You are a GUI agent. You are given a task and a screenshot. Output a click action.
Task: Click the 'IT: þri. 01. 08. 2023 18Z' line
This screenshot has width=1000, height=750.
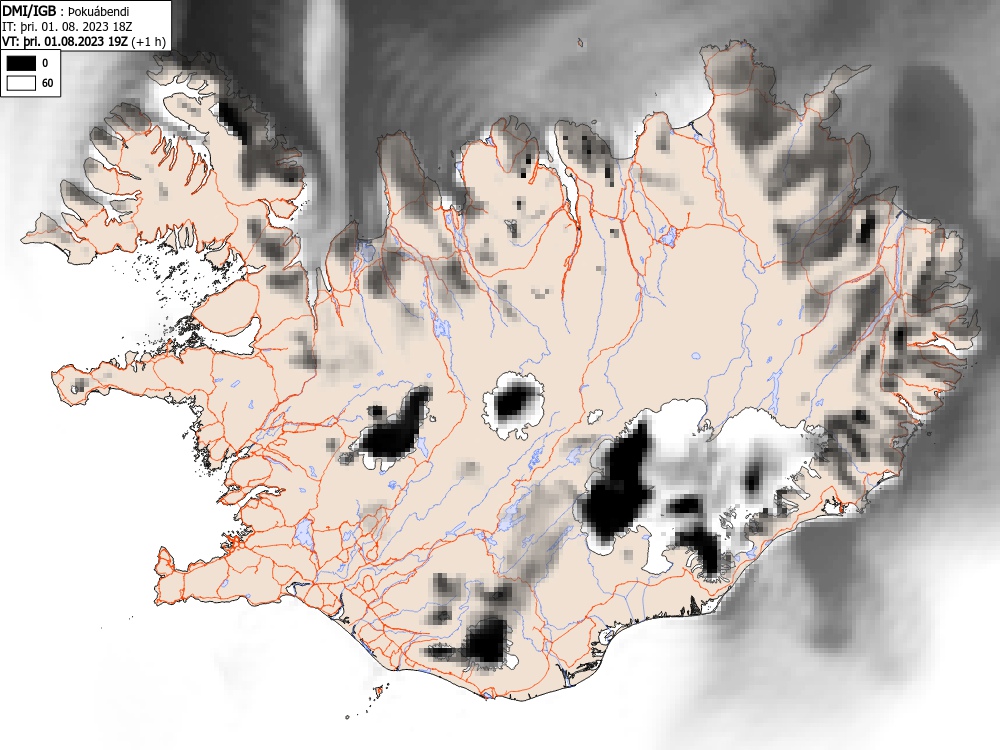point(67,27)
